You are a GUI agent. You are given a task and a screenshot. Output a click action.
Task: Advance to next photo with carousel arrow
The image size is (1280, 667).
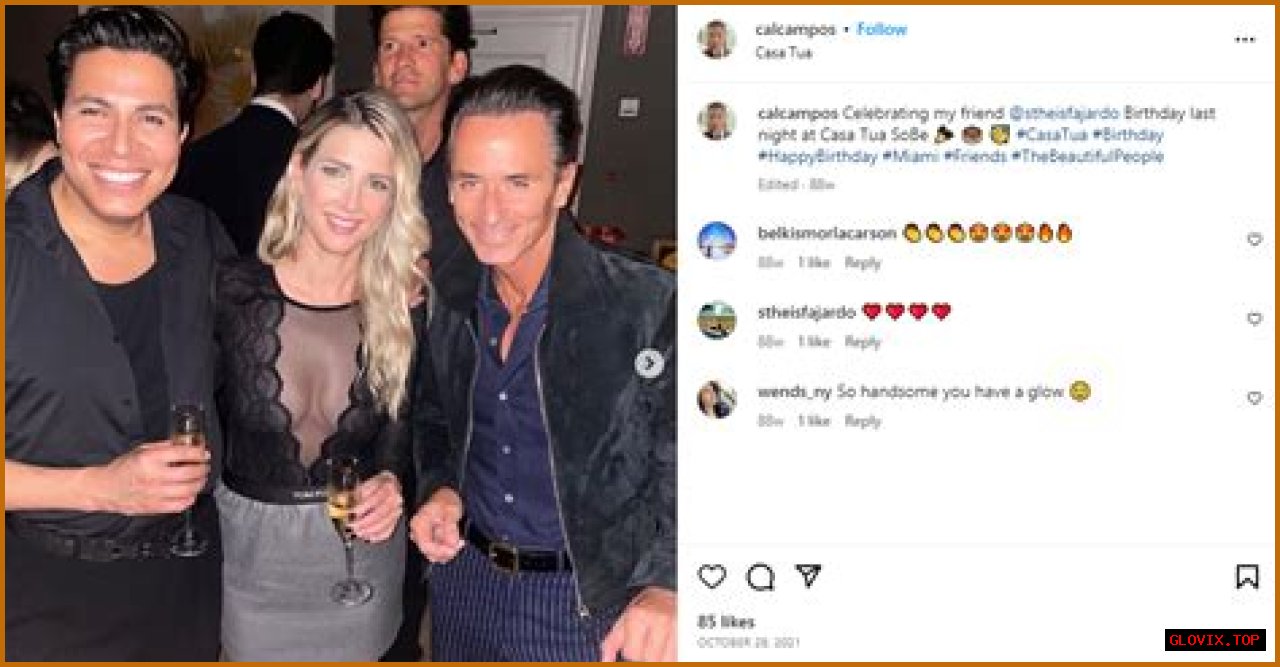[x=649, y=364]
